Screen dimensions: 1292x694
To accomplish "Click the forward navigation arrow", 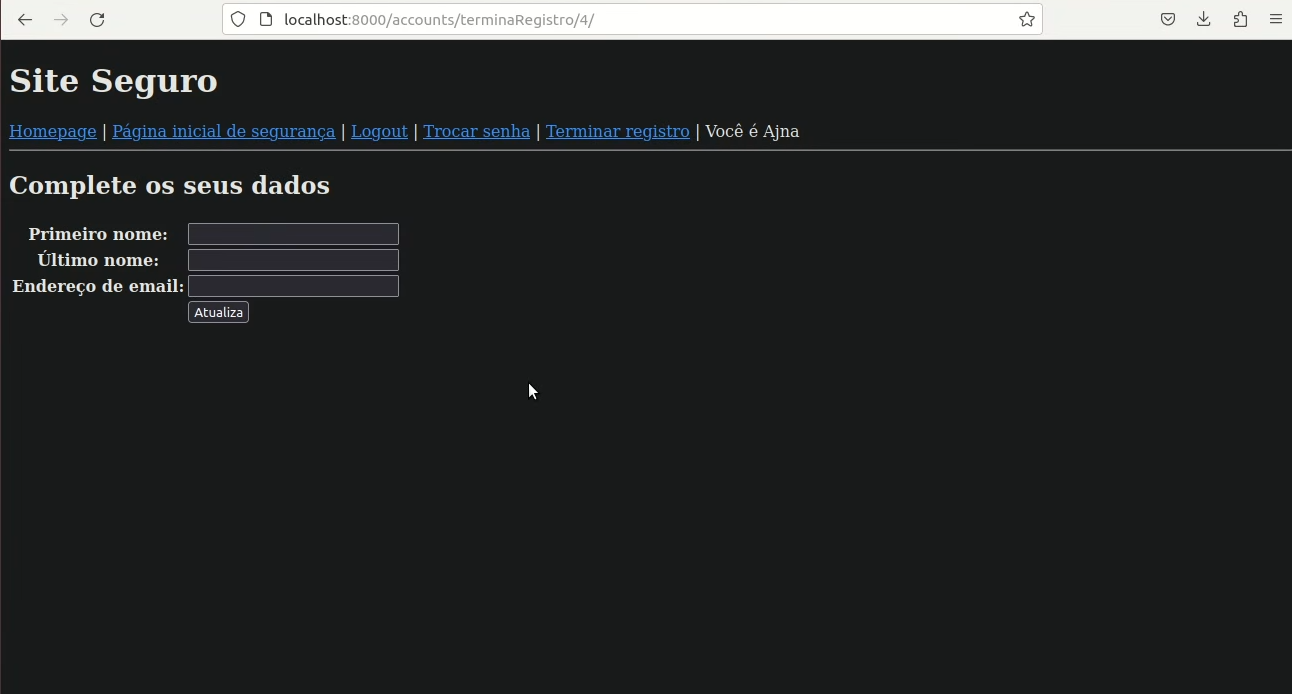I will tap(61, 19).
